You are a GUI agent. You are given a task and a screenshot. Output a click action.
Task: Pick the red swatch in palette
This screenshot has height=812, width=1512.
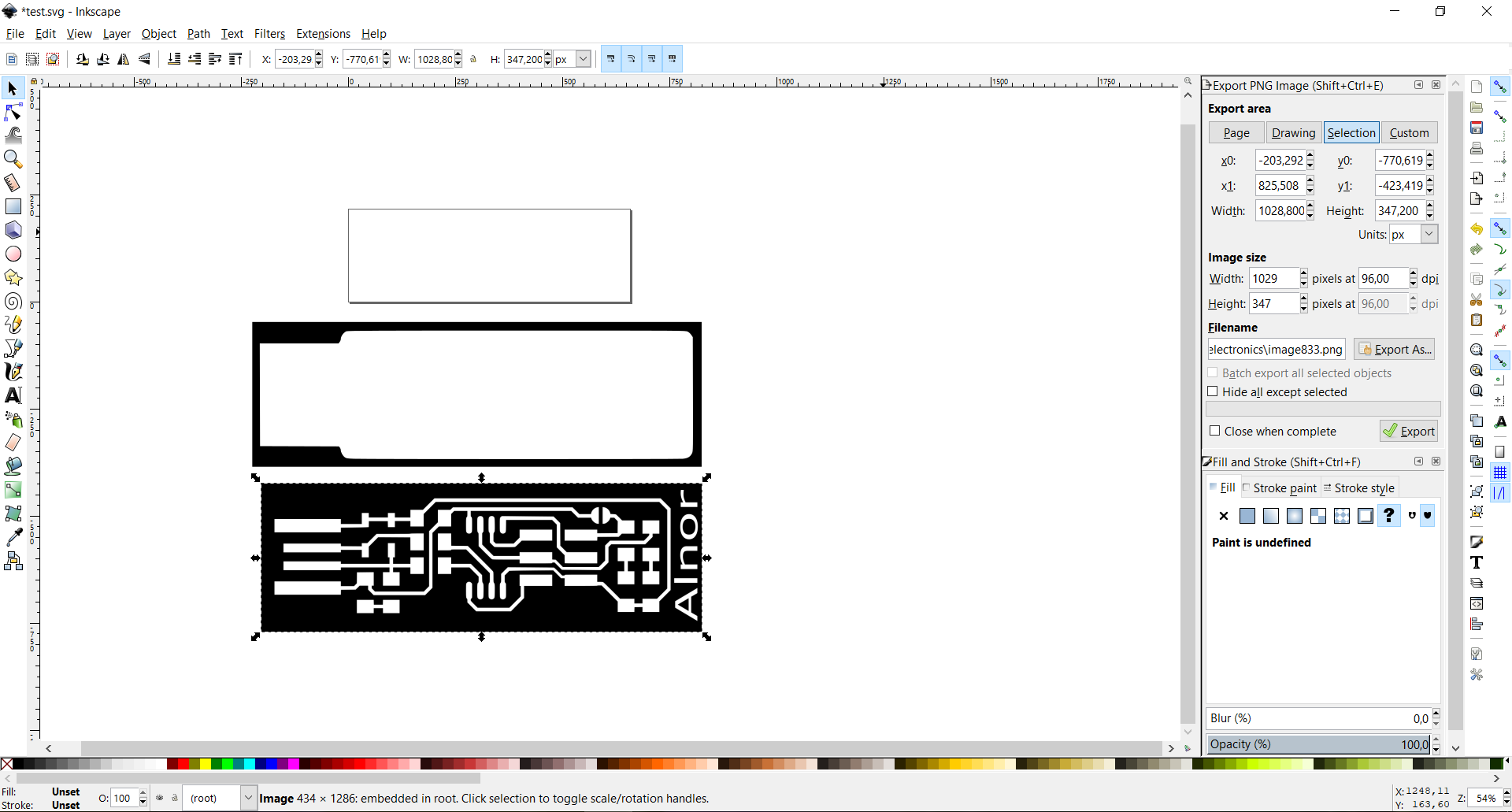183,764
